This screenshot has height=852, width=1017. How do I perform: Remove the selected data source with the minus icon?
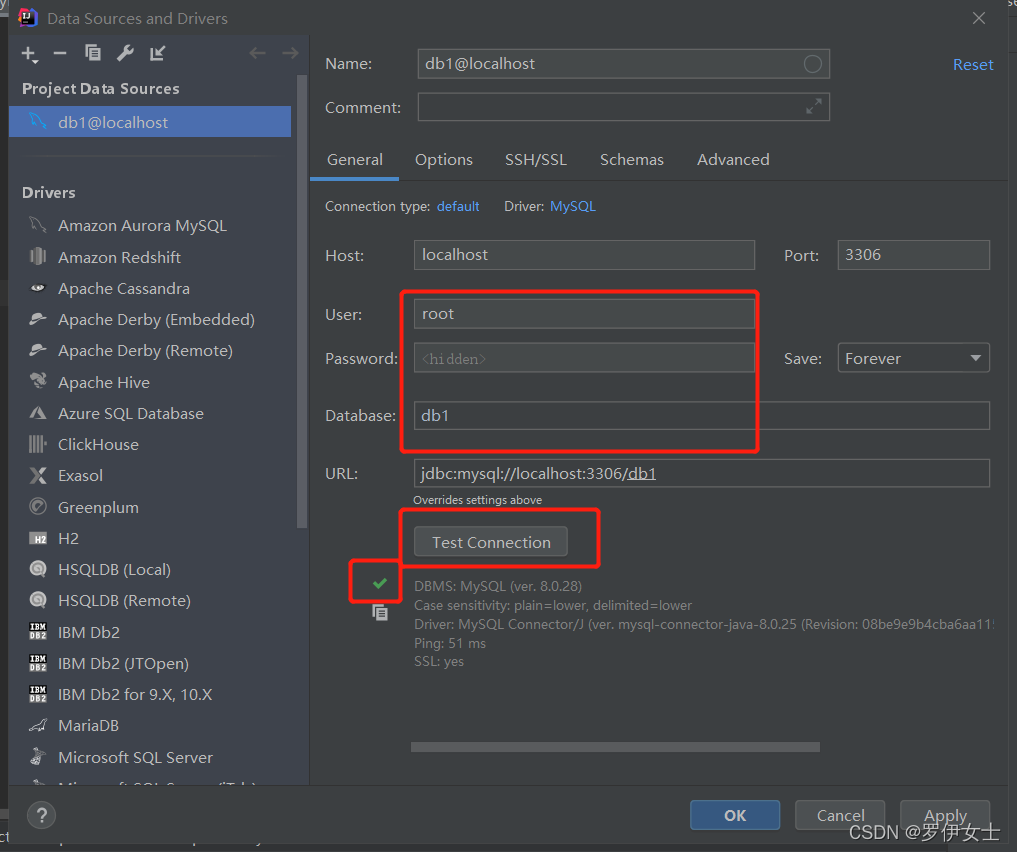(x=60, y=53)
